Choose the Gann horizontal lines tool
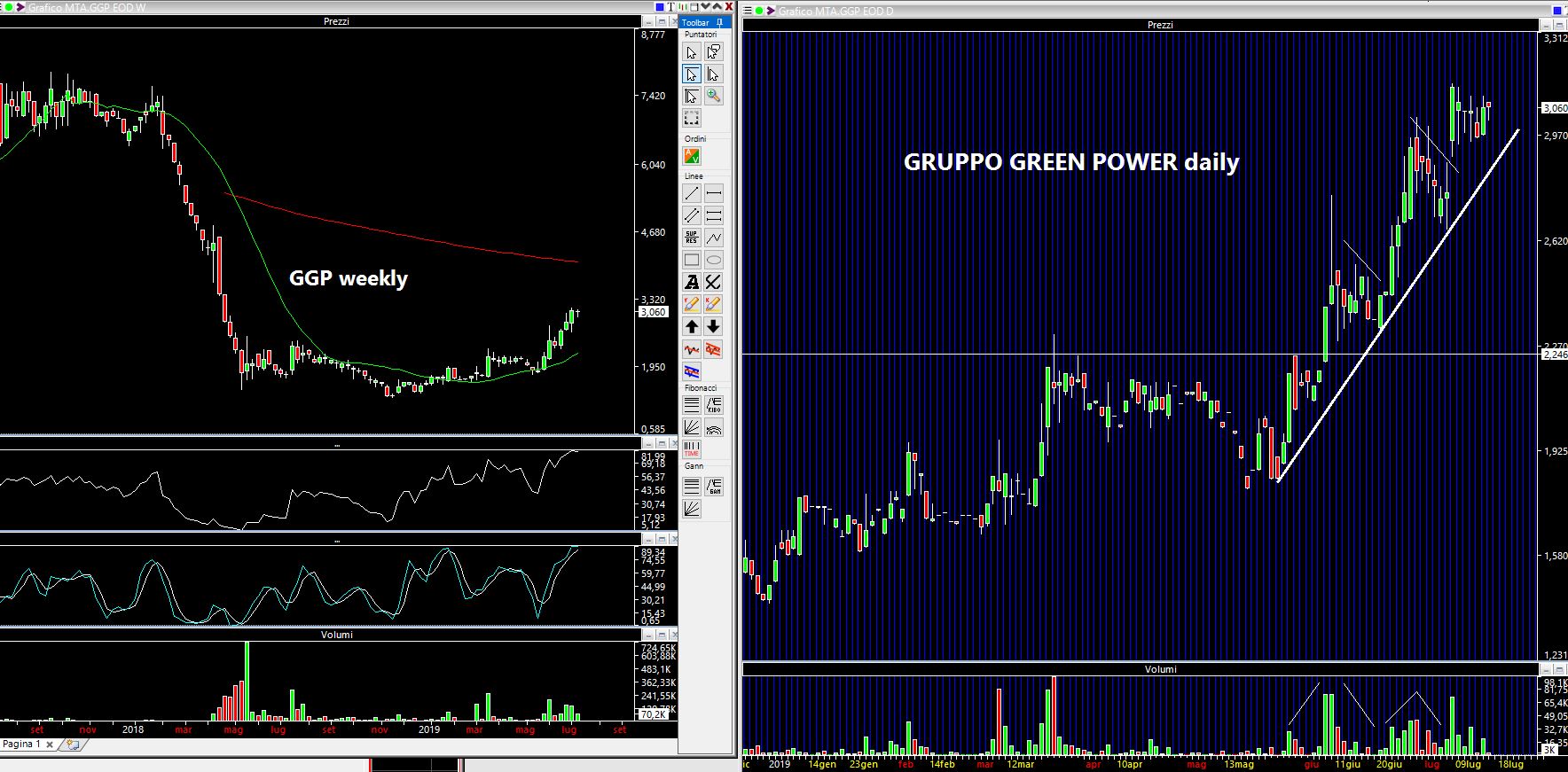Viewport: 1568px width, 772px height. [692, 486]
